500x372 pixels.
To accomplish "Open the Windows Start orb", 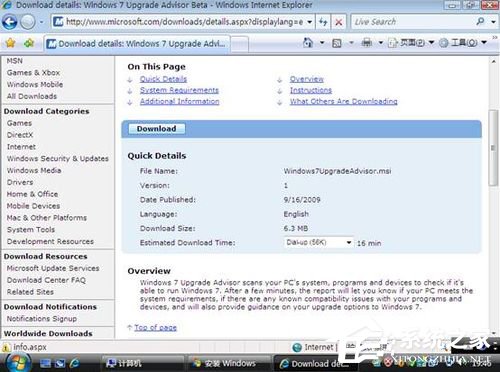I will [18, 363].
